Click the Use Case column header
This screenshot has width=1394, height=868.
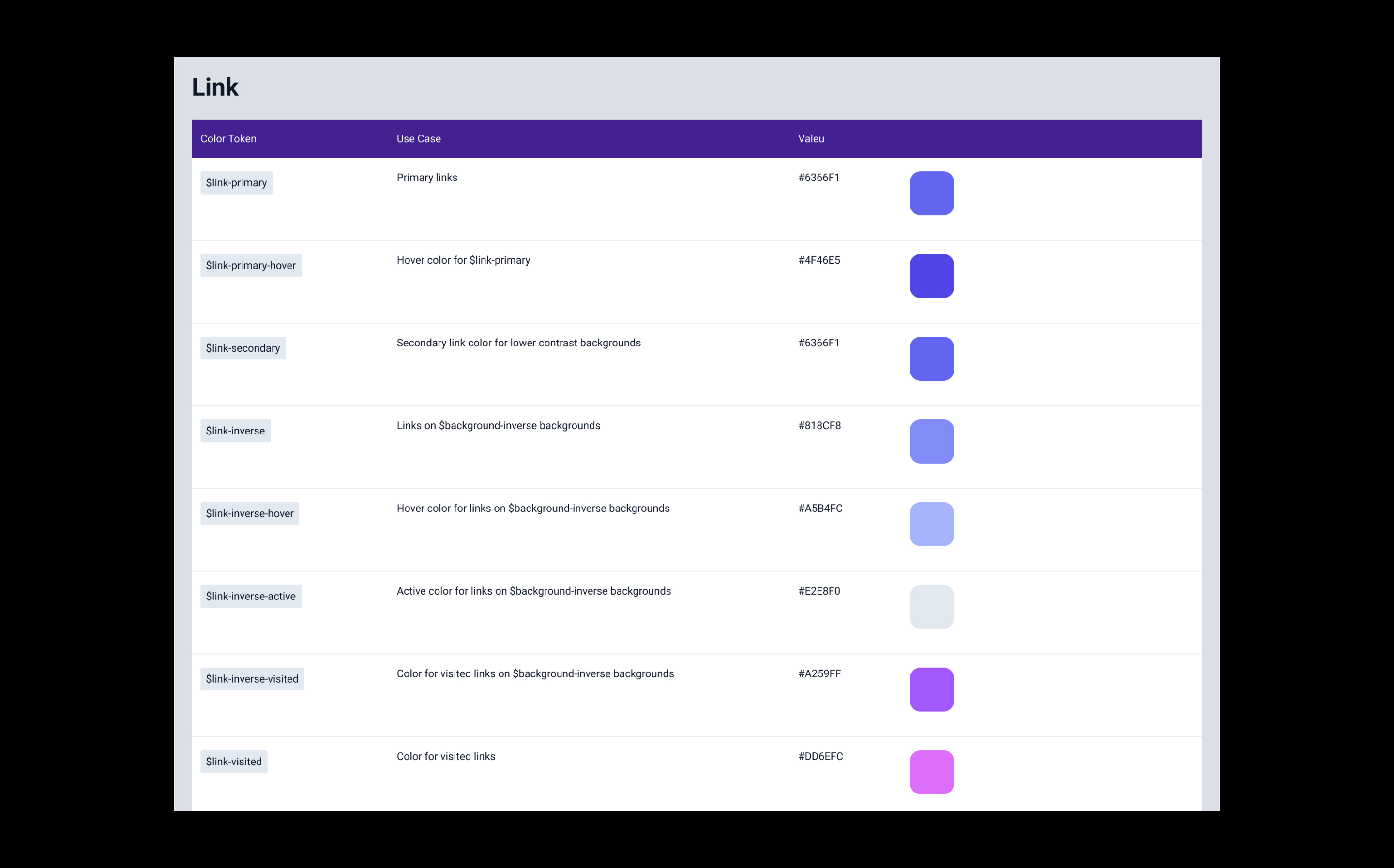tap(419, 139)
